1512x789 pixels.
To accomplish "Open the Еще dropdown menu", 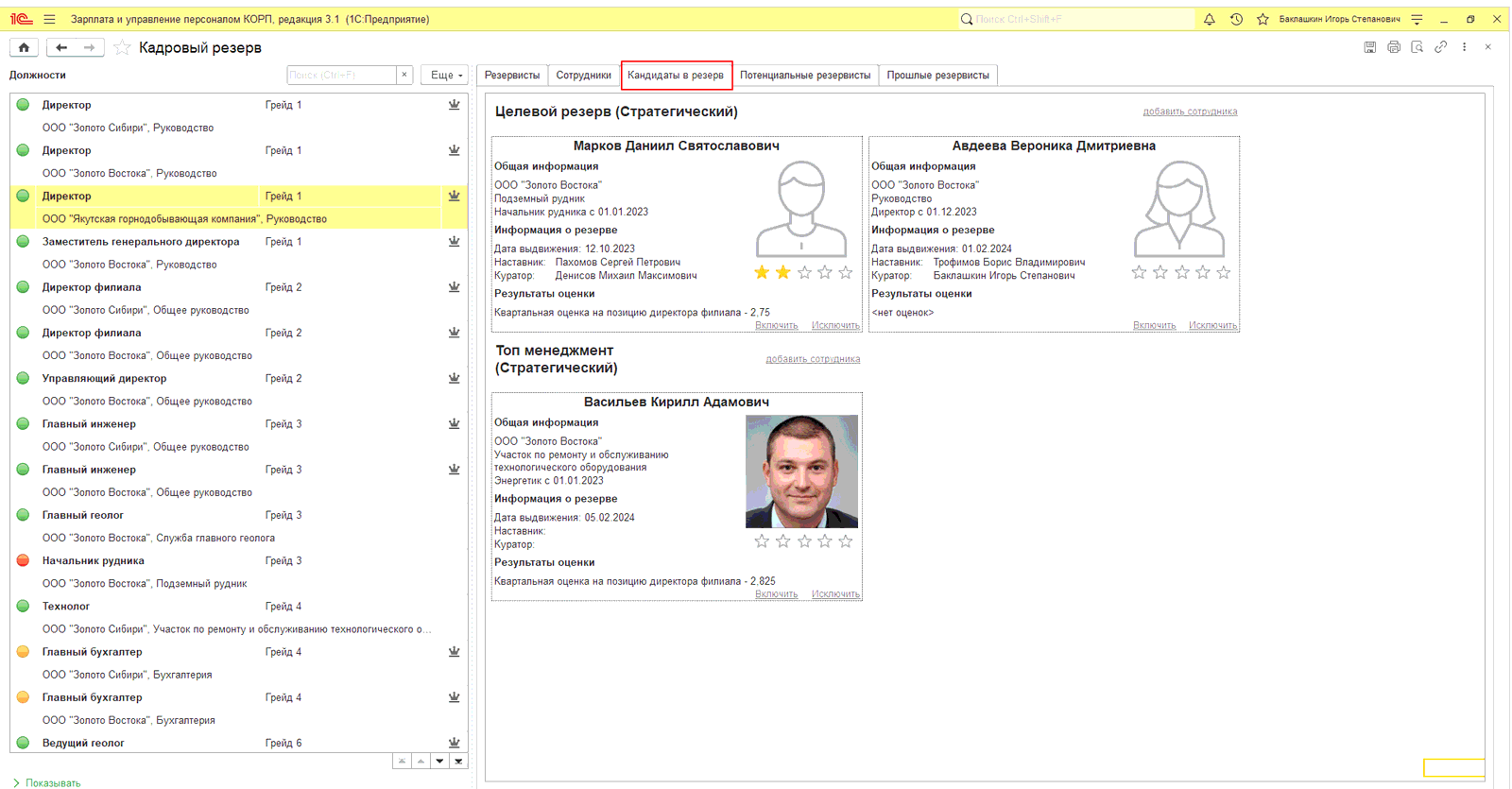I will [446, 76].
